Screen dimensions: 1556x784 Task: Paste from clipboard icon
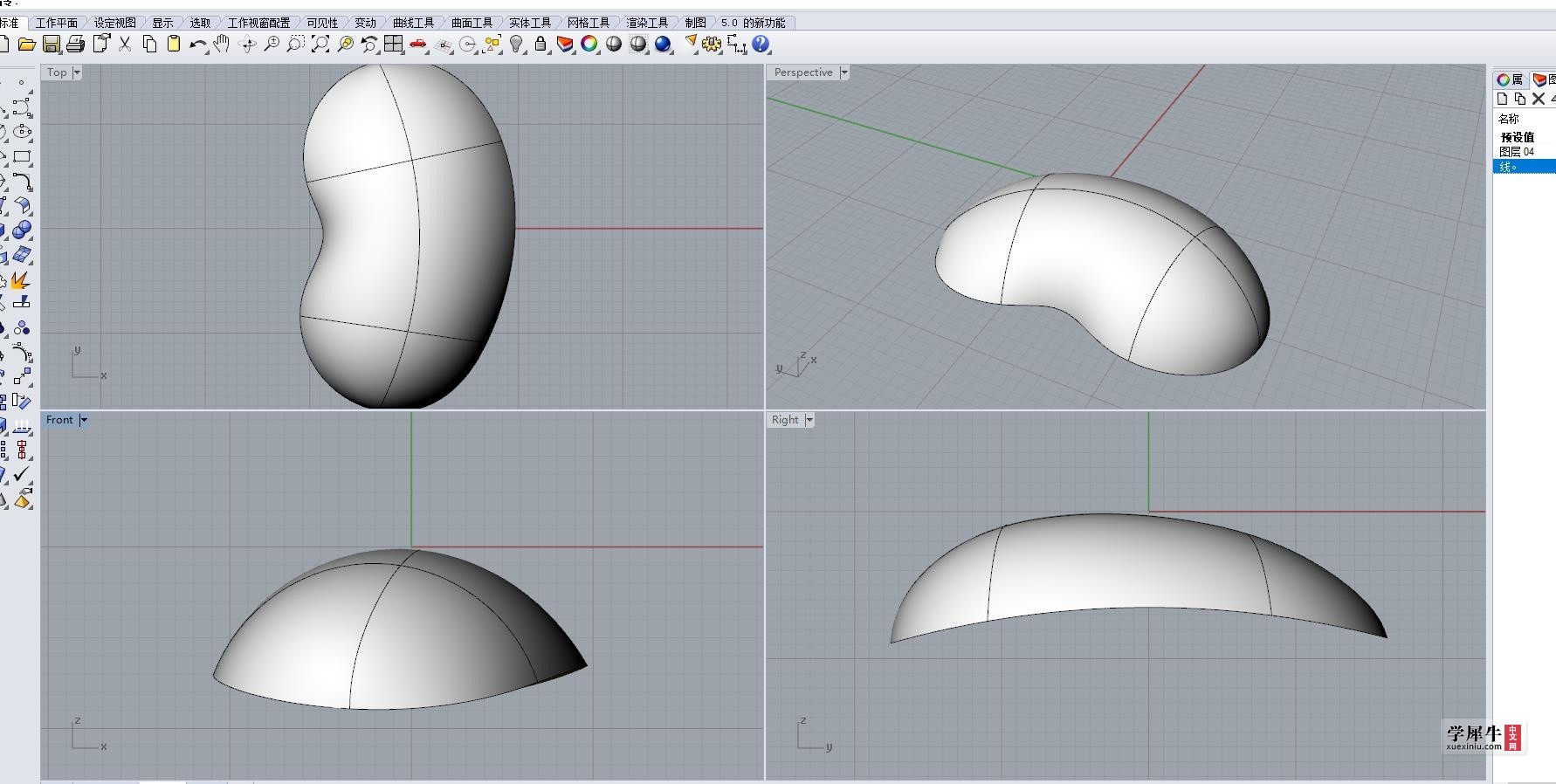coord(174,45)
